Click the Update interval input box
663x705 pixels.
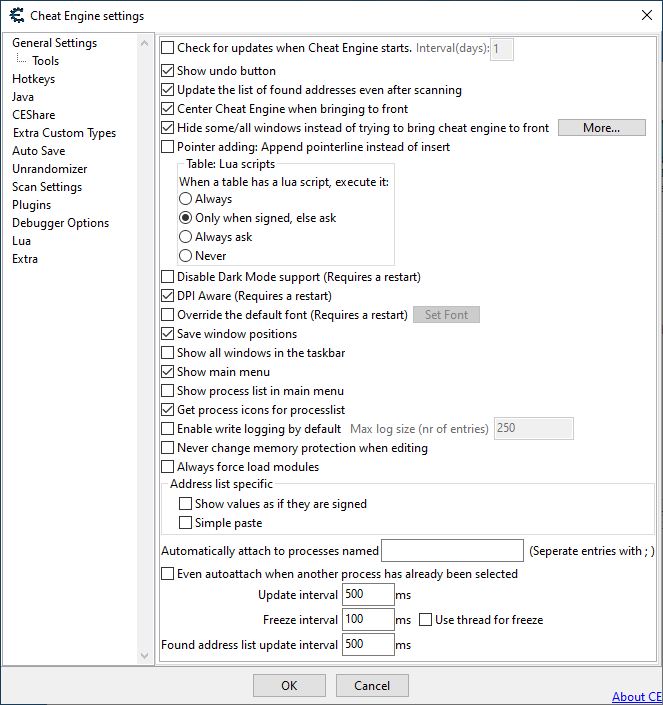[x=368, y=594]
